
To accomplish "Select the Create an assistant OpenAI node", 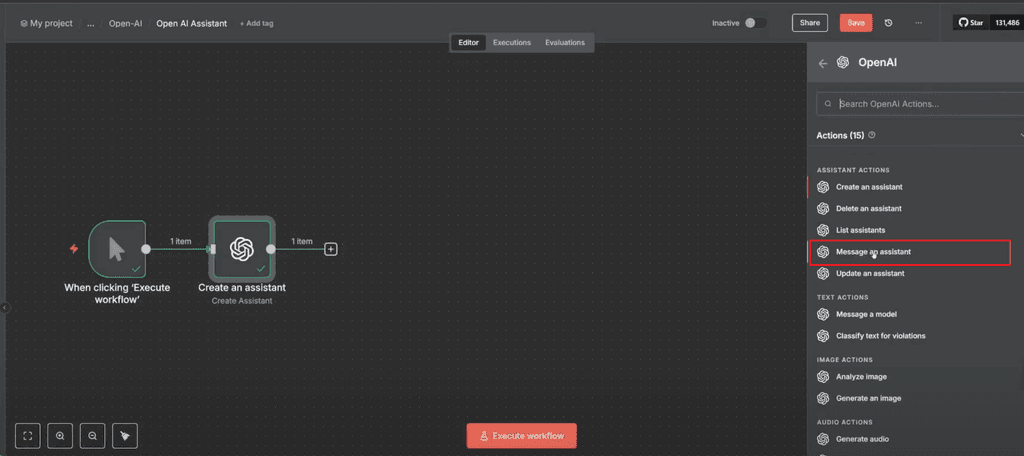I will (x=242, y=249).
